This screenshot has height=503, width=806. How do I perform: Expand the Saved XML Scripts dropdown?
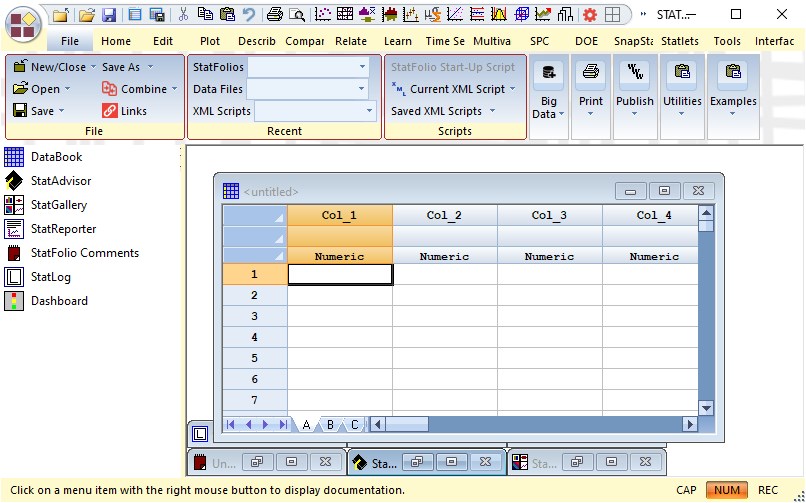pyautogui.click(x=492, y=111)
